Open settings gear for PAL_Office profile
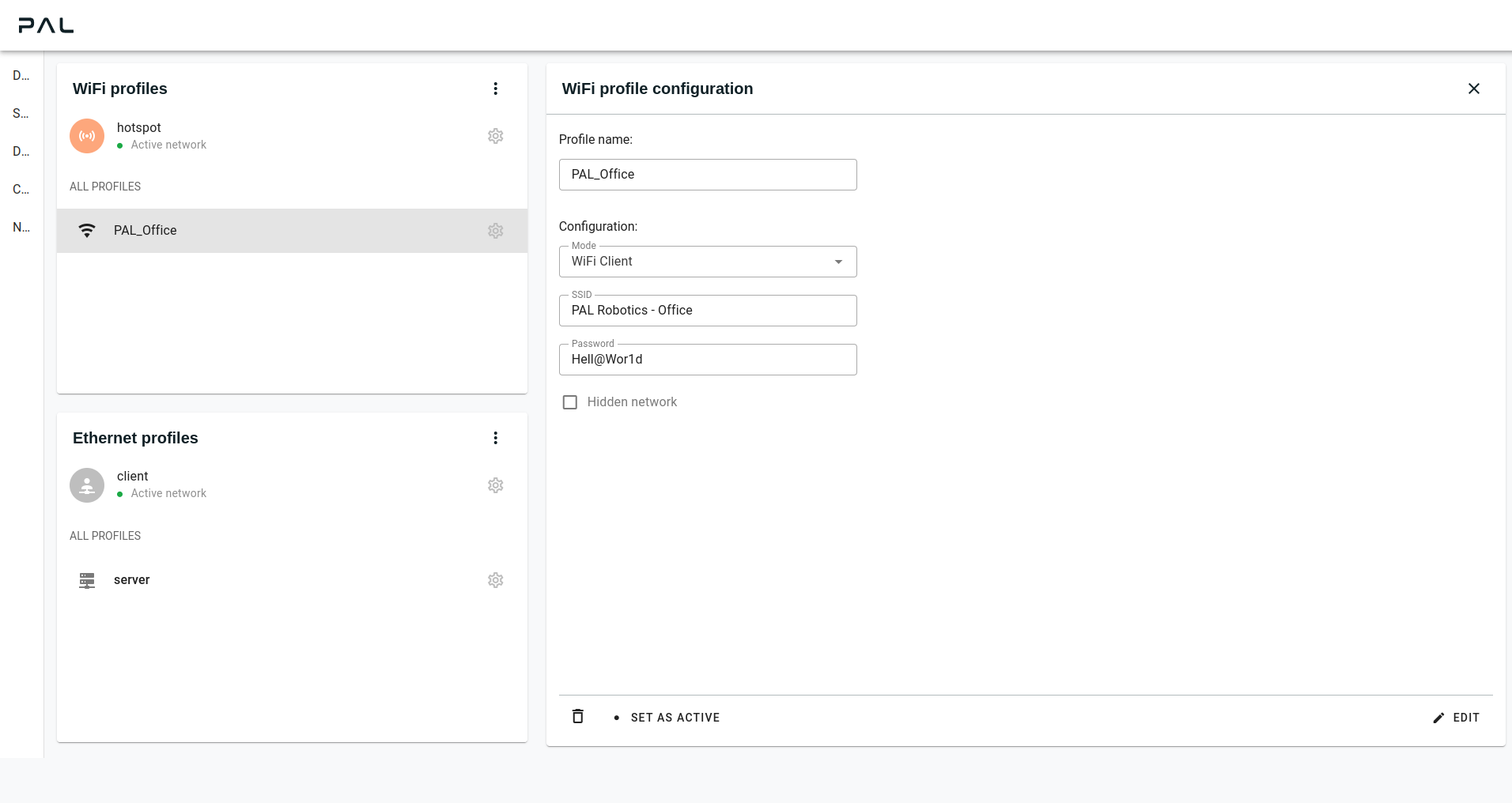This screenshot has width=1512, height=803. 495,231
